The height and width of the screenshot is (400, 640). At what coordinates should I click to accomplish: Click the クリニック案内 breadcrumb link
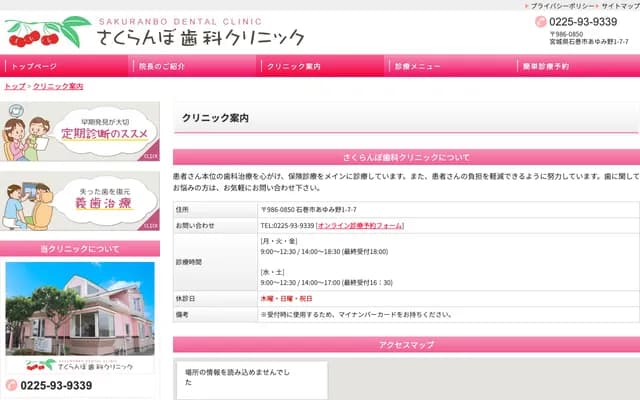pyautogui.click(x=58, y=87)
